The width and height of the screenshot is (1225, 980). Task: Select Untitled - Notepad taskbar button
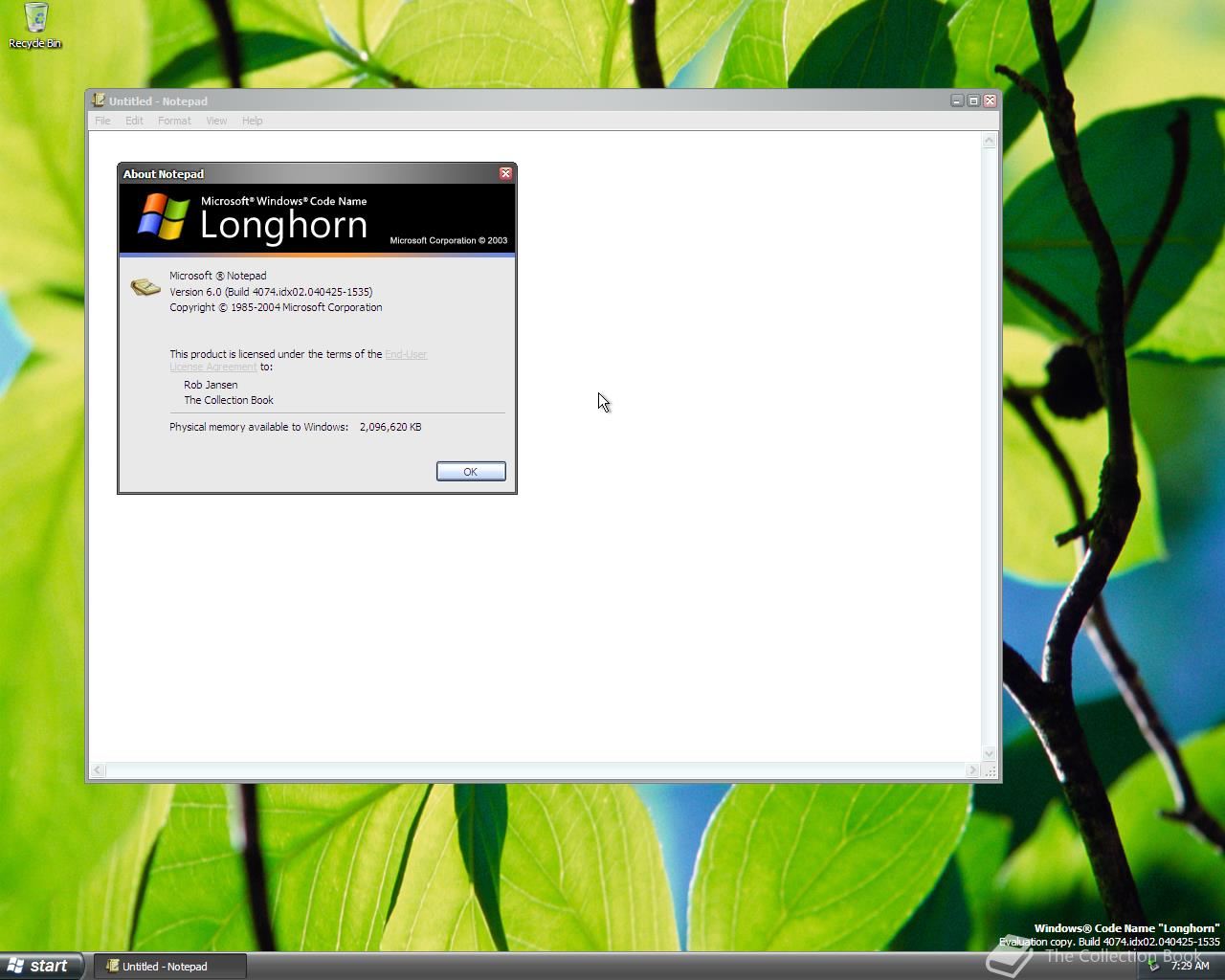click(x=170, y=967)
